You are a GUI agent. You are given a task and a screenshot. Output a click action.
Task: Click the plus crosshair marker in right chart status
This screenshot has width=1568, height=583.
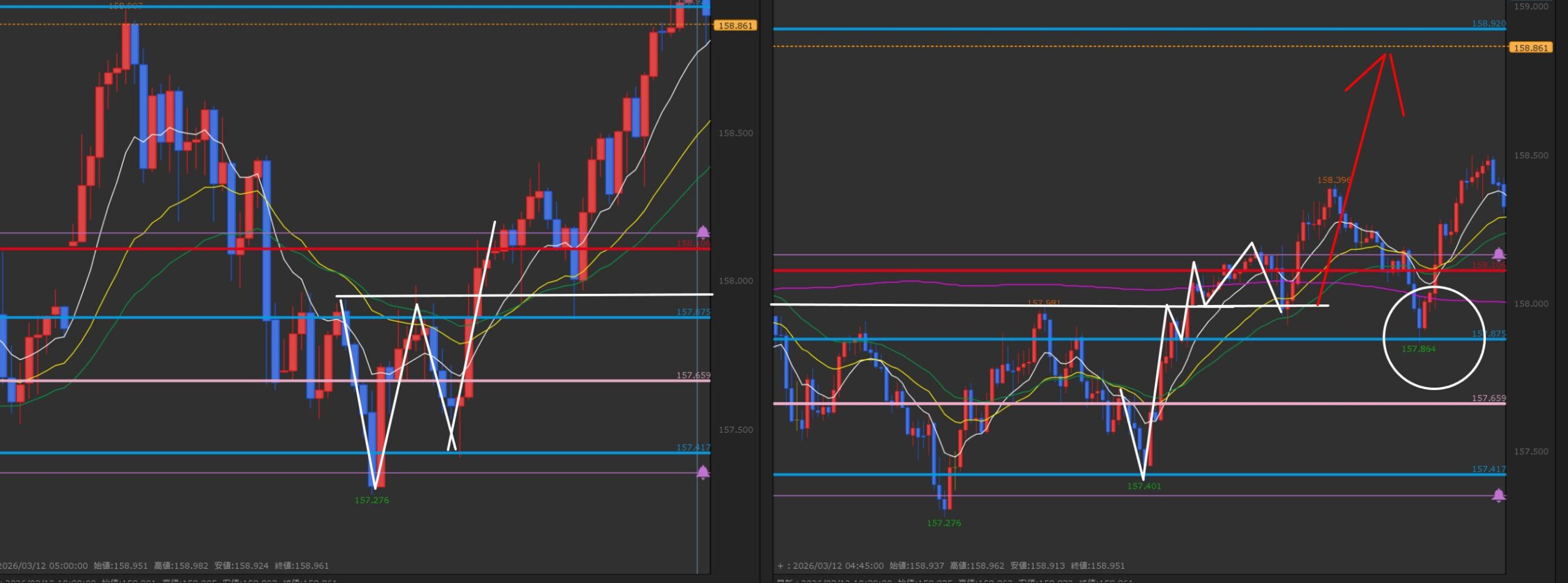(780, 566)
